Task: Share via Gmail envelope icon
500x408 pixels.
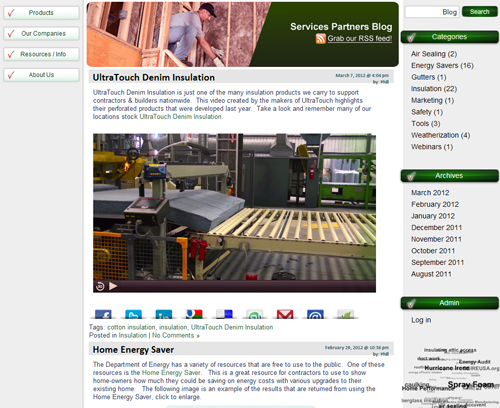Action: pos(285,314)
